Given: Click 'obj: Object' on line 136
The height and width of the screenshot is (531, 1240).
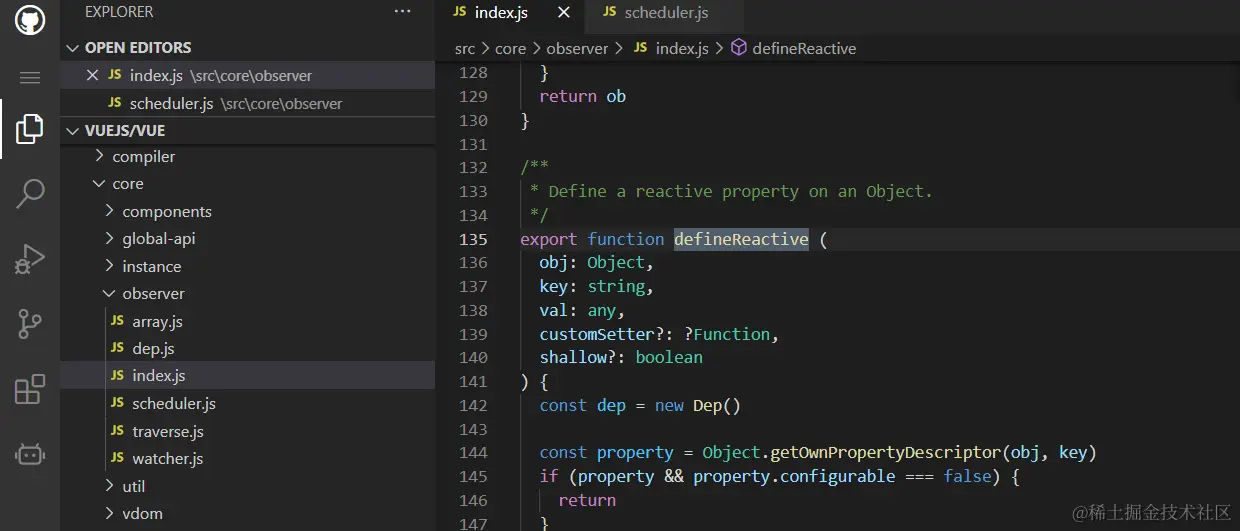Looking at the screenshot, I should click(592, 262).
